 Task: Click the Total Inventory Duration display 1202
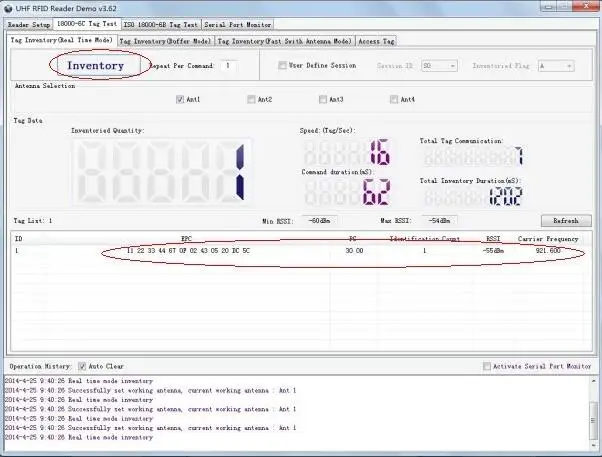point(473,197)
